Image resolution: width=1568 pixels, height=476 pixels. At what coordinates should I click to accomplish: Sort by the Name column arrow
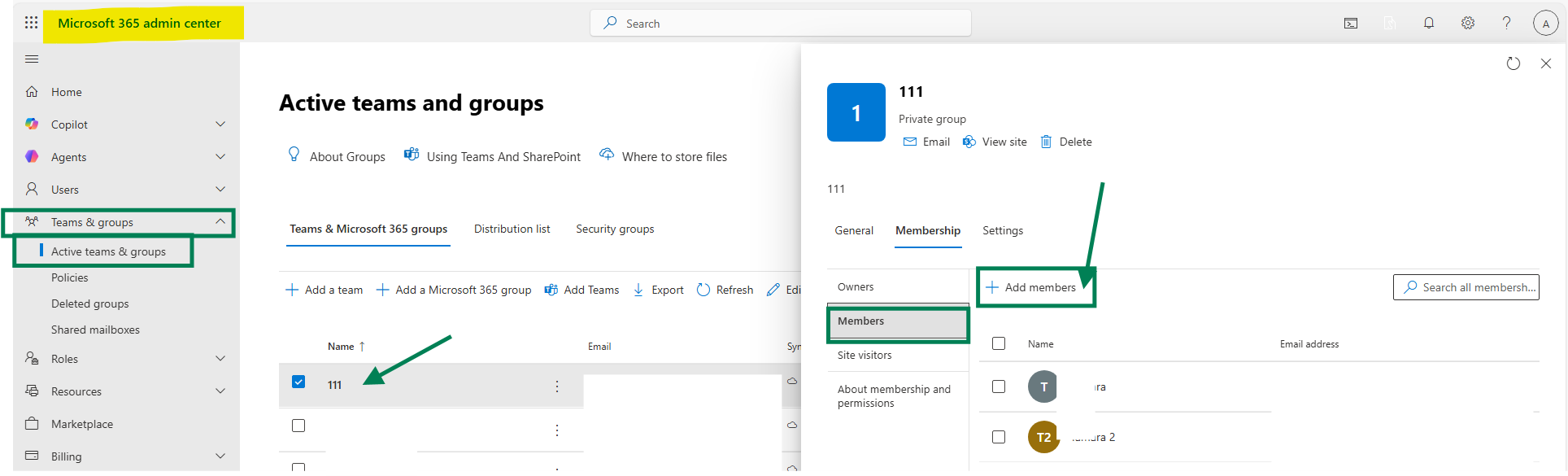pyautogui.click(x=362, y=347)
